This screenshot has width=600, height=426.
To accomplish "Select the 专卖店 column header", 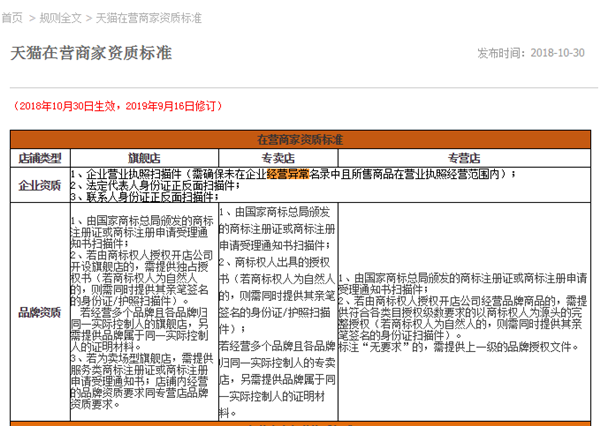I will coord(278,158).
